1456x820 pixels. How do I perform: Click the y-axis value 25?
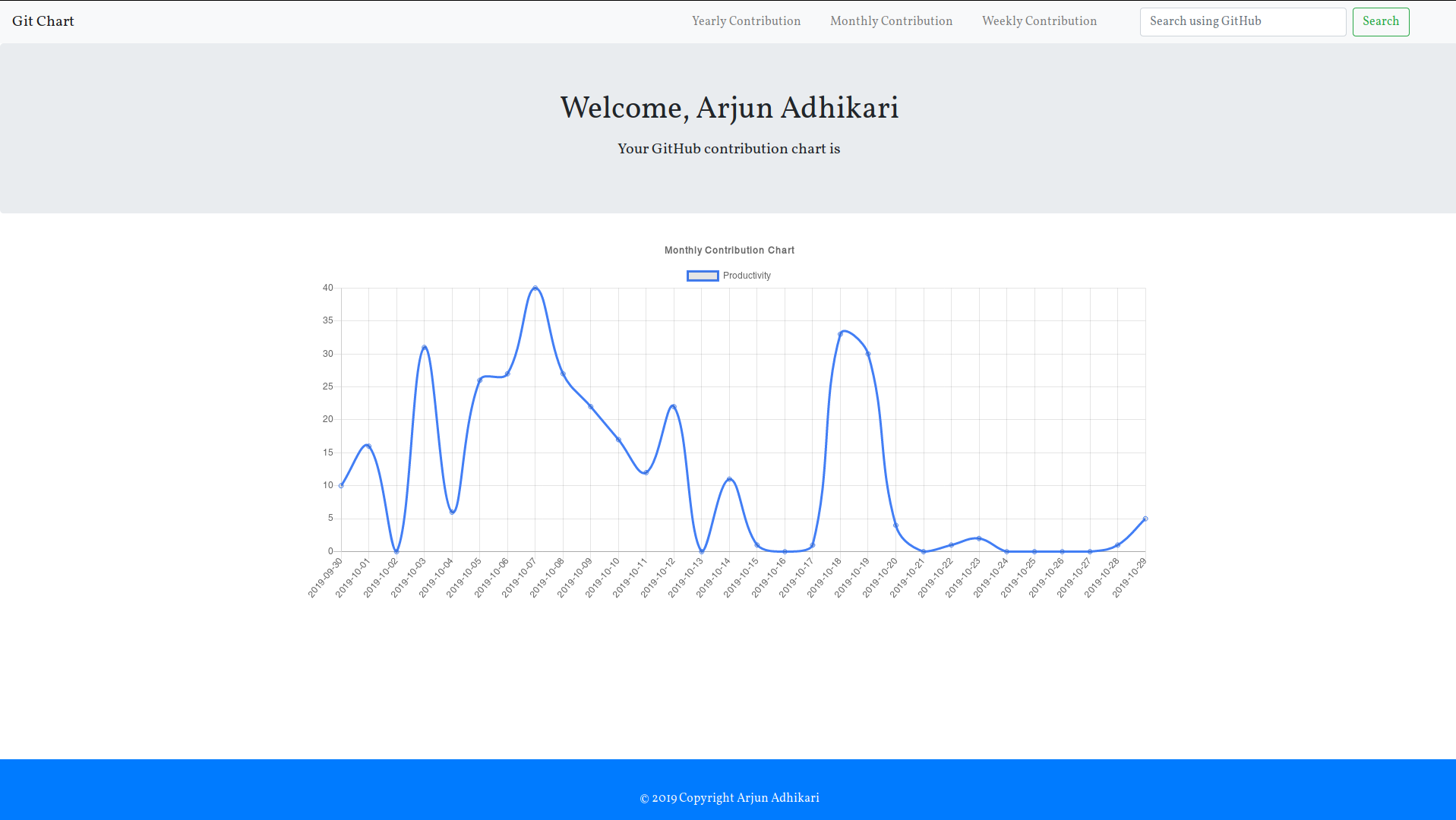[328, 386]
